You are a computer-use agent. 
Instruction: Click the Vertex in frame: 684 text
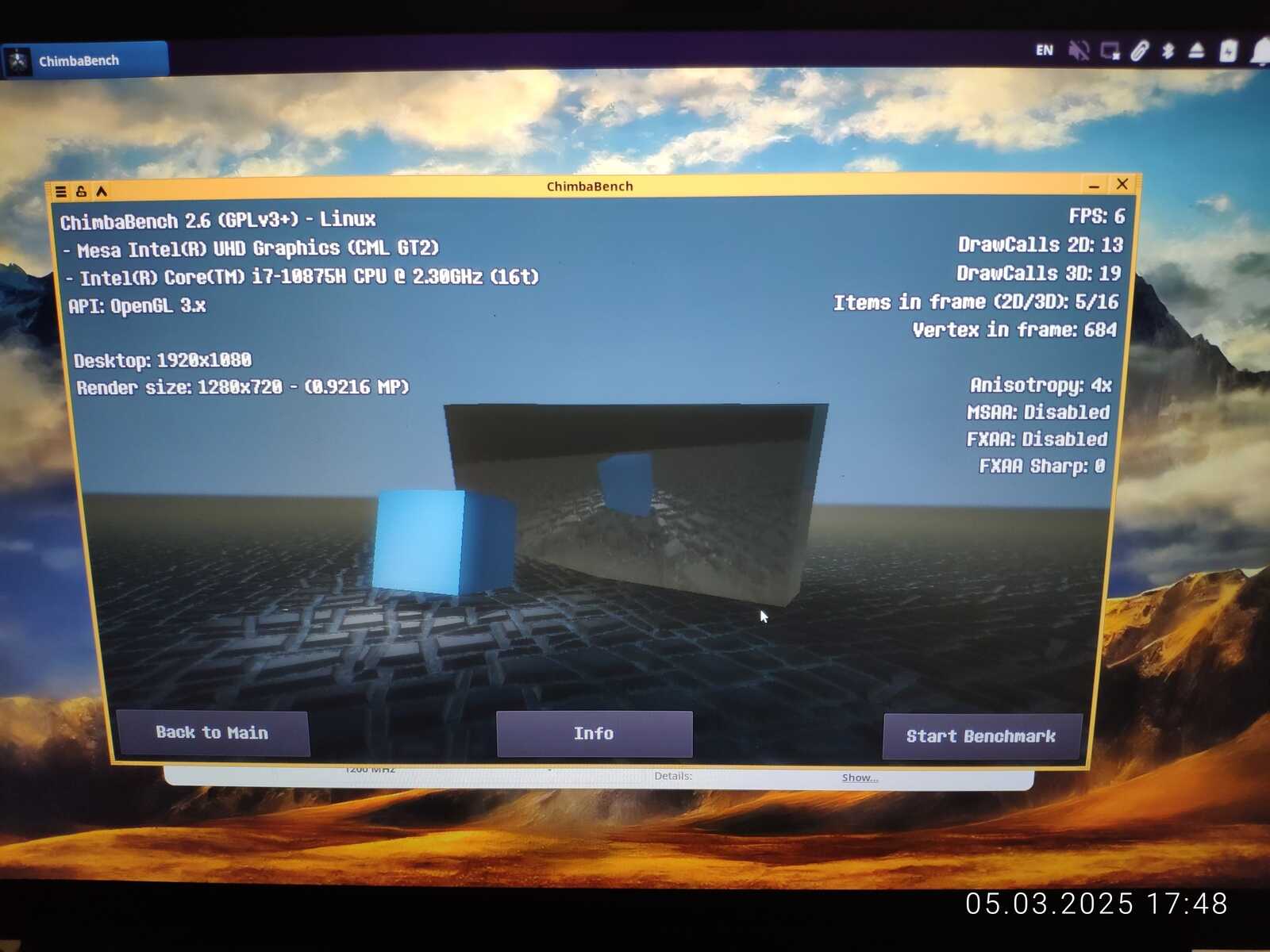point(1014,329)
